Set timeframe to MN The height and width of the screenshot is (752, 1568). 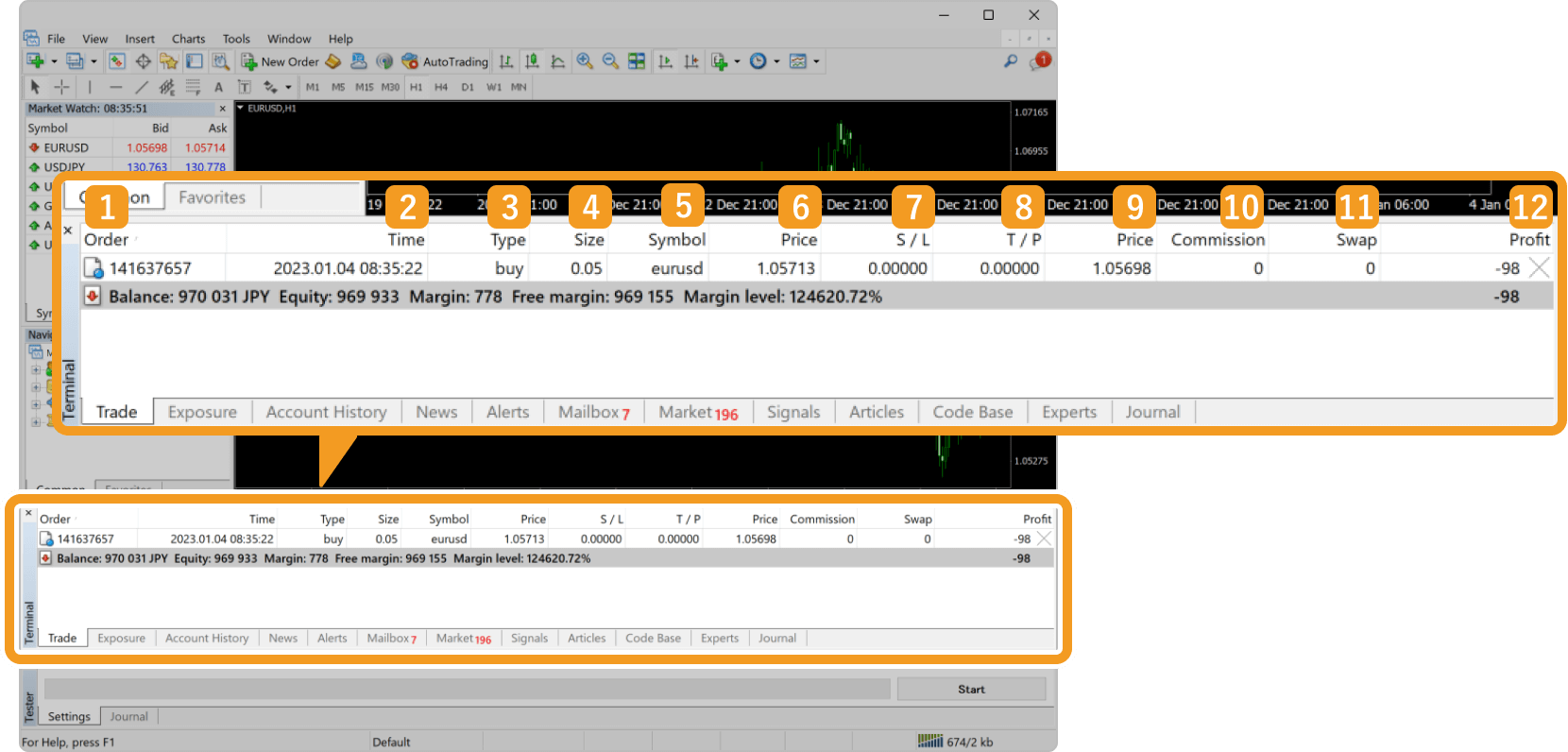(x=519, y=87)
